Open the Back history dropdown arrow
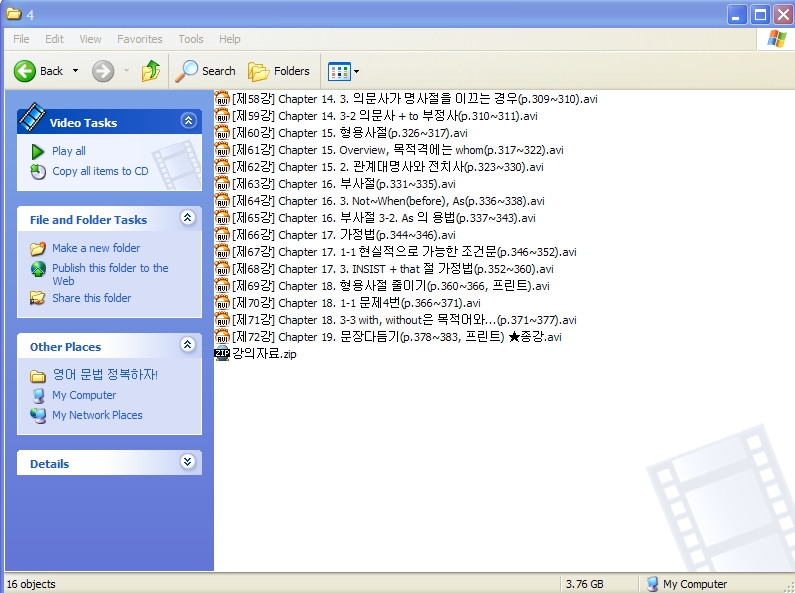This screenshot has width=795, height=593. point(76,71)
